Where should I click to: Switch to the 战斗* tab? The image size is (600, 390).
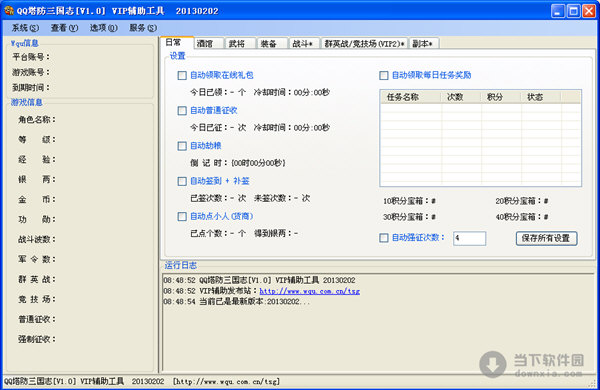tap(304, 44)
